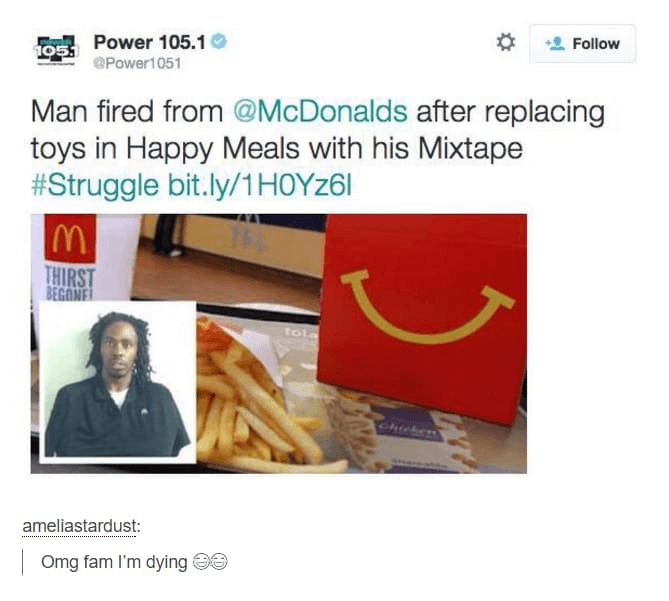Open the @McDonalds mention
The height and width of the screenshot is (601, 669).
[x=320, y=112]
